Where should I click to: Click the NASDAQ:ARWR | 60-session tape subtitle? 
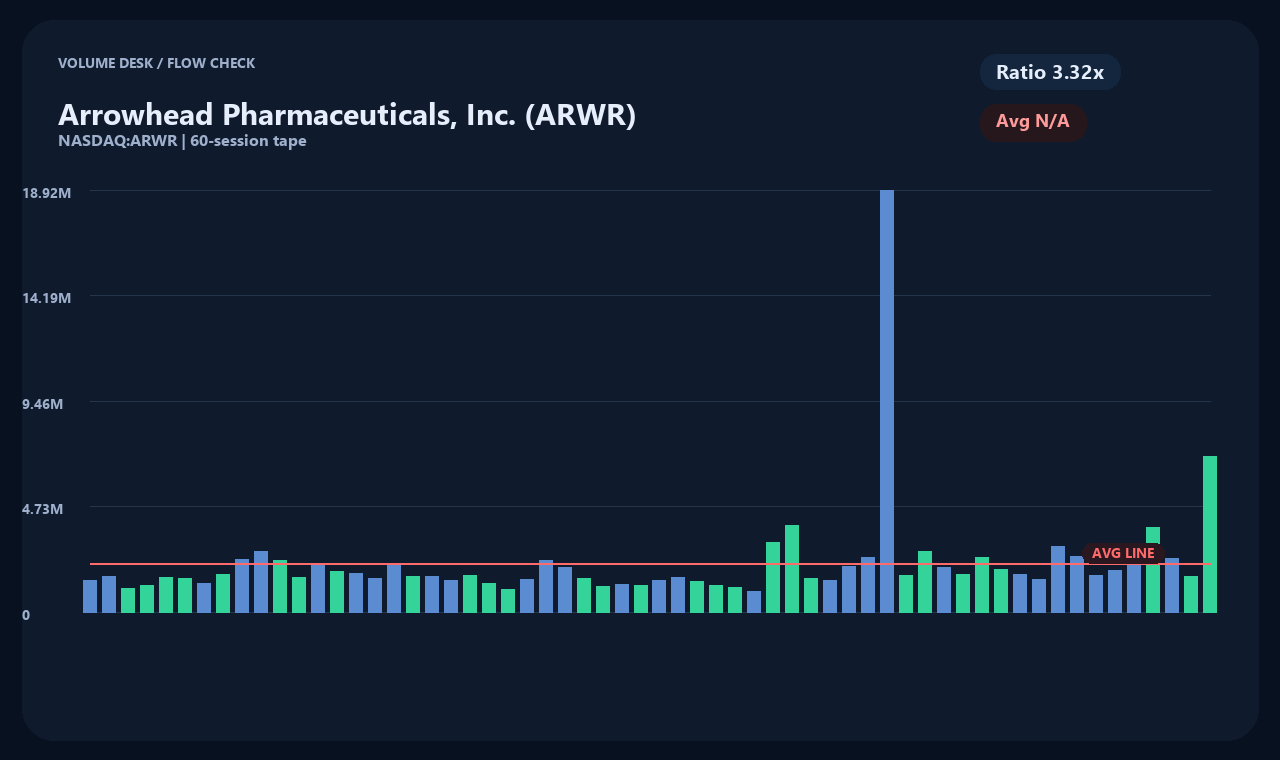(x=182, y=141)
